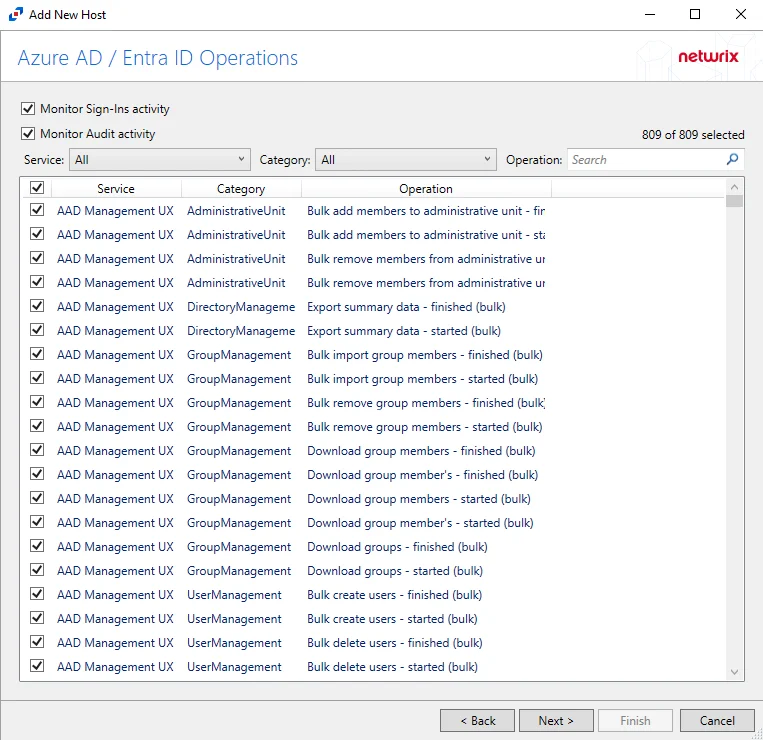This screenshot has height=740, width=763.
Task: Select 'Bulk add members to administrative unit - sta' text
Action: click(426, 235)
